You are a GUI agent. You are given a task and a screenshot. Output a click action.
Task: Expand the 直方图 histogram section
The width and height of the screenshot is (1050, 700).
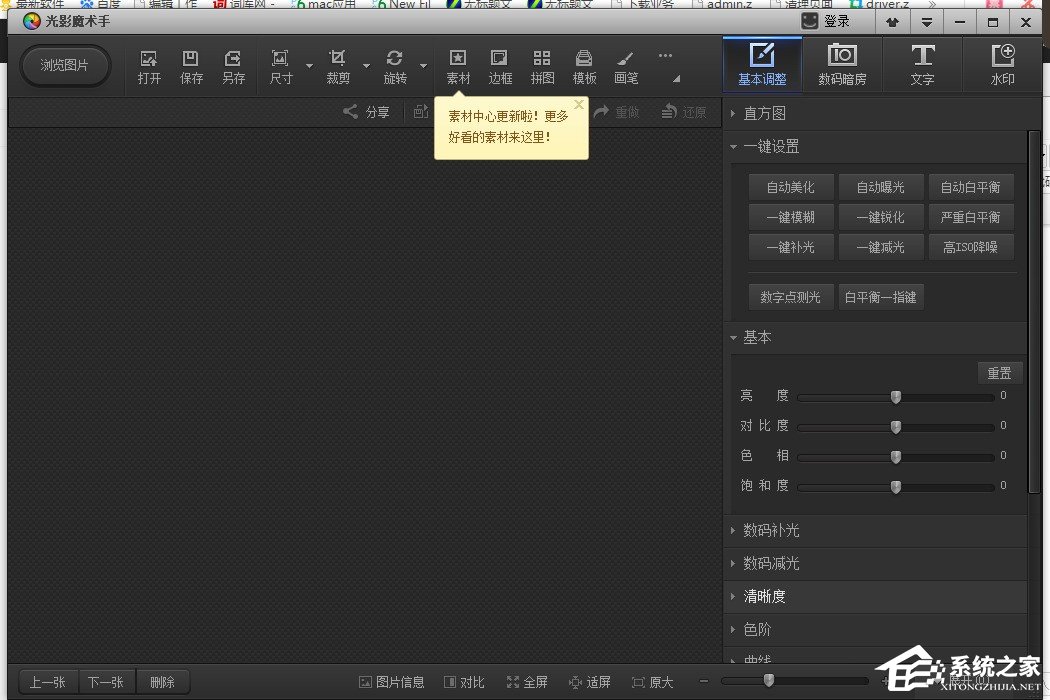coord(764,113)
